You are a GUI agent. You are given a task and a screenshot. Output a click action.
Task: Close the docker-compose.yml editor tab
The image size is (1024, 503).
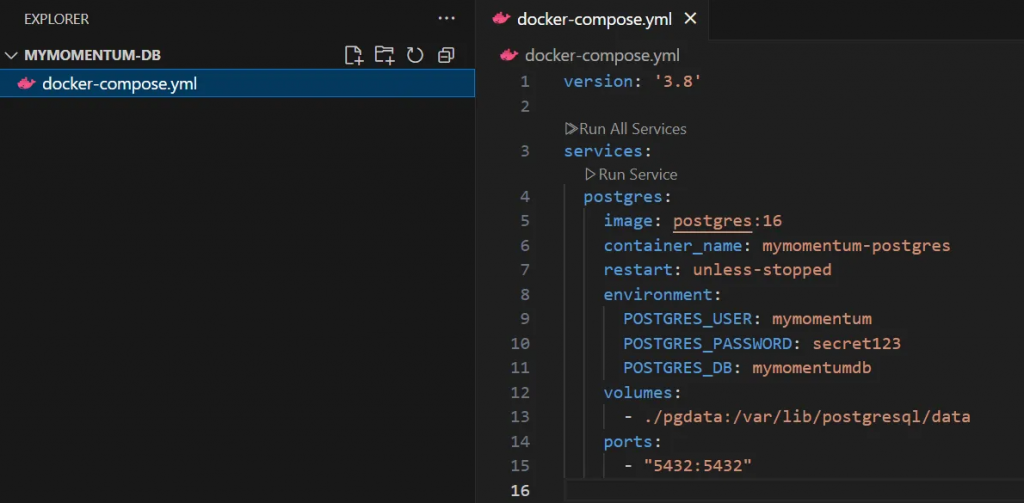click(x=690, y=19)
